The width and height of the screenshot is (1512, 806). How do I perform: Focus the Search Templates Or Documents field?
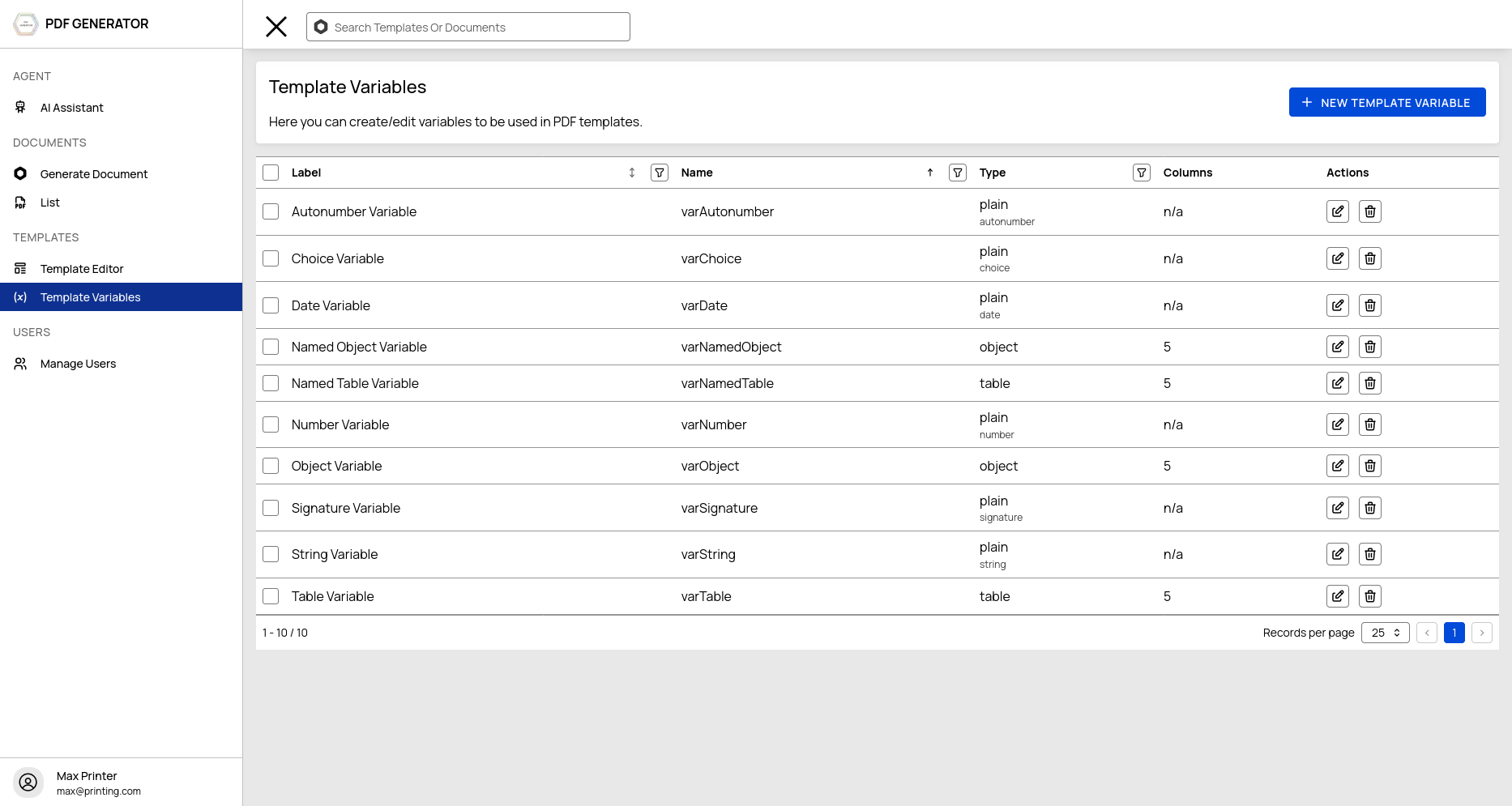coord(468,27)
